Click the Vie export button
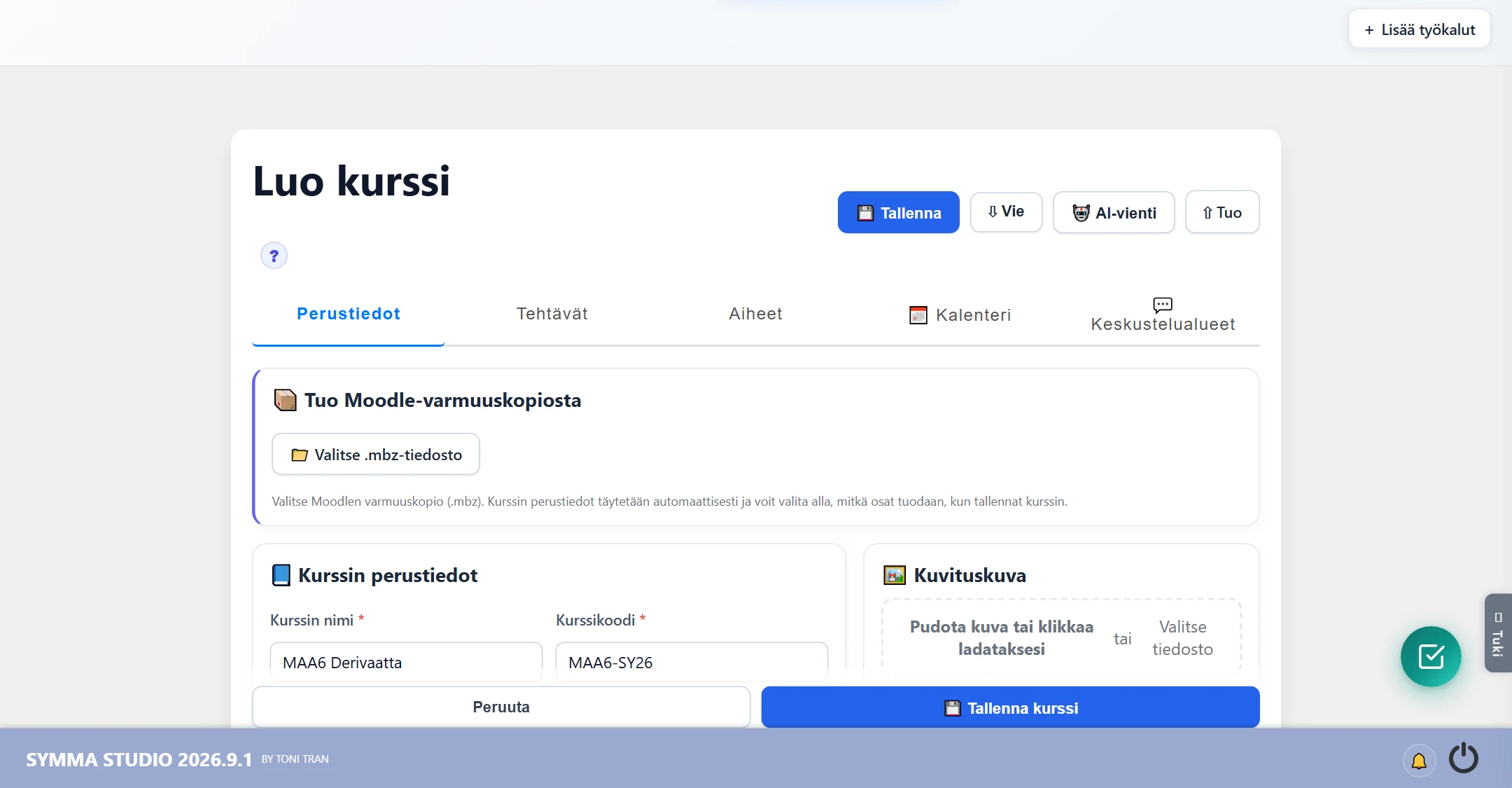The height and width of the screenshot is (788, 1512). point(1006,212)
